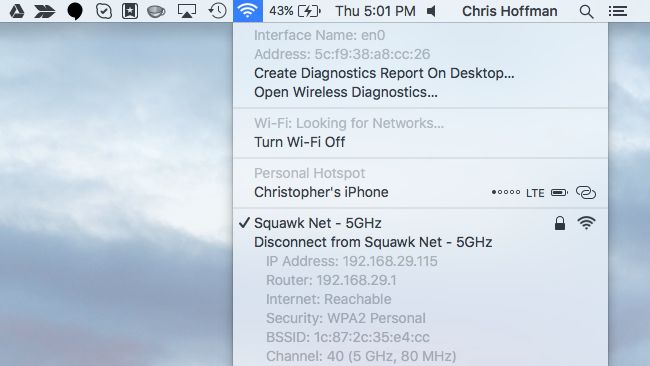Open the volume speaker menu icon
The height and width of the screenshot is (366, 650).
431,11
